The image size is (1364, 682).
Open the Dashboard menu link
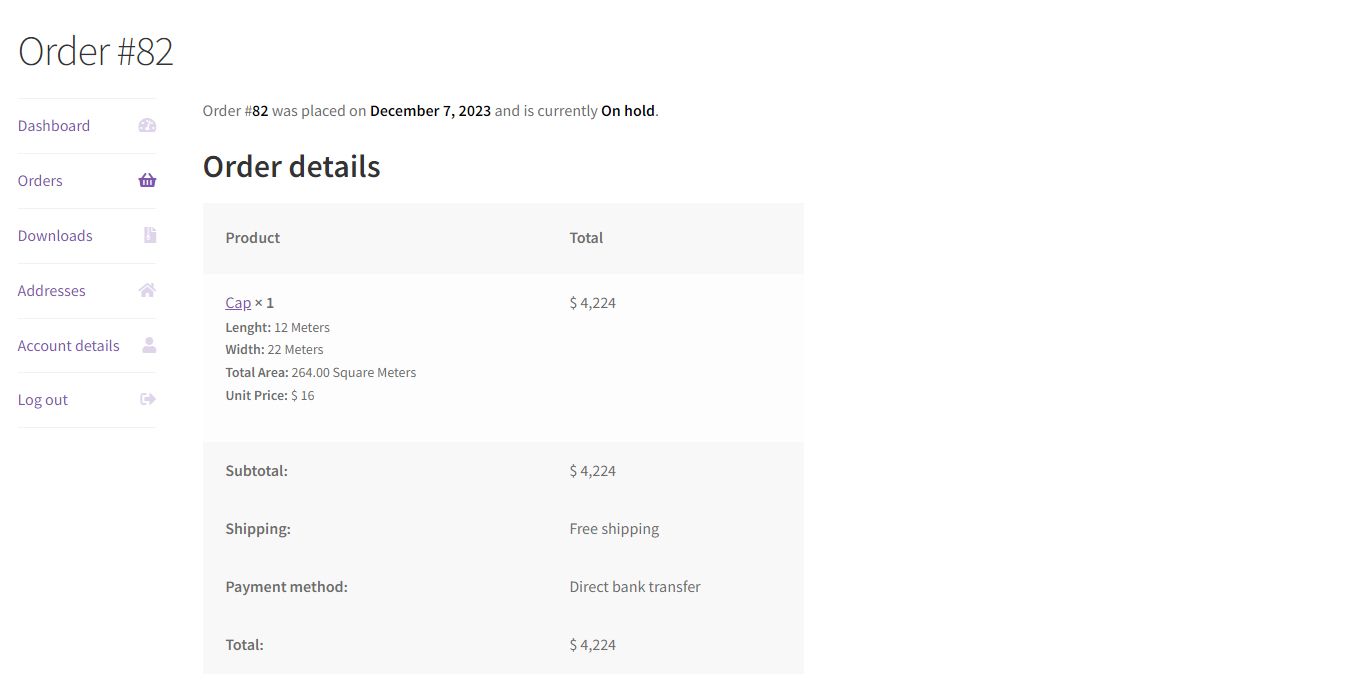tap(54, 126)
